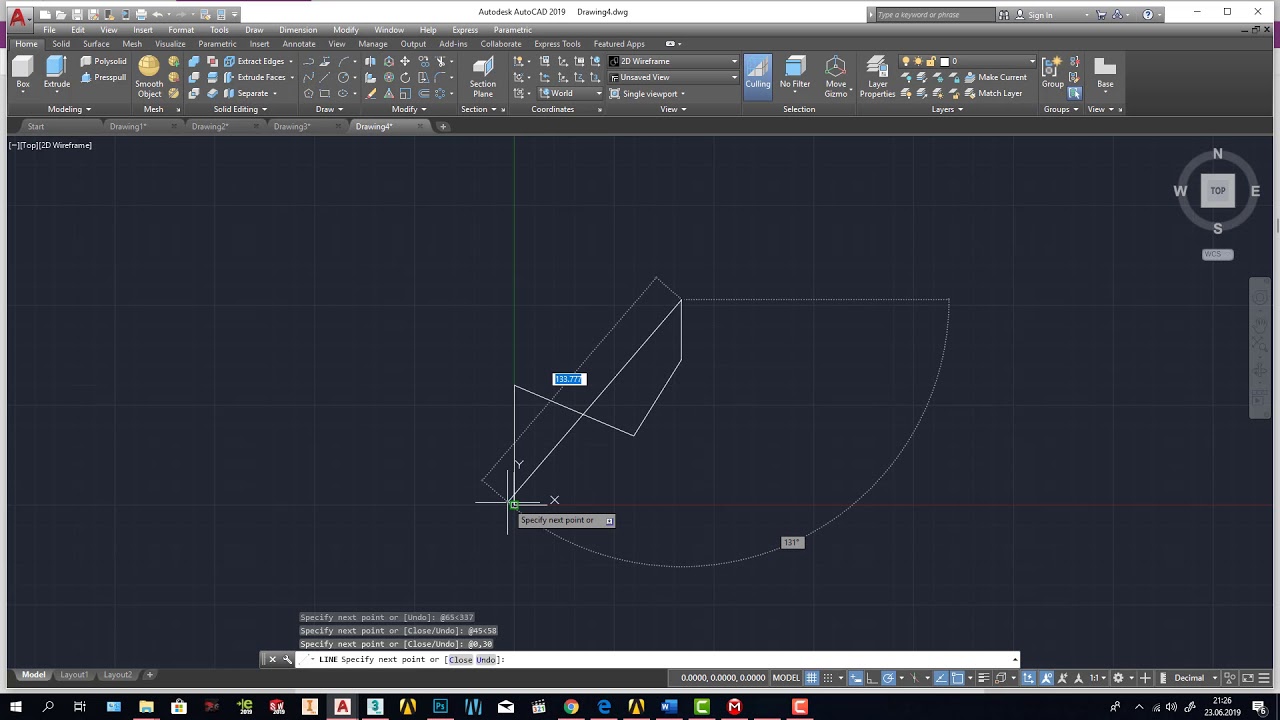
Task: Toggle snap mode in status bar
Action: (x=828, y=678)
